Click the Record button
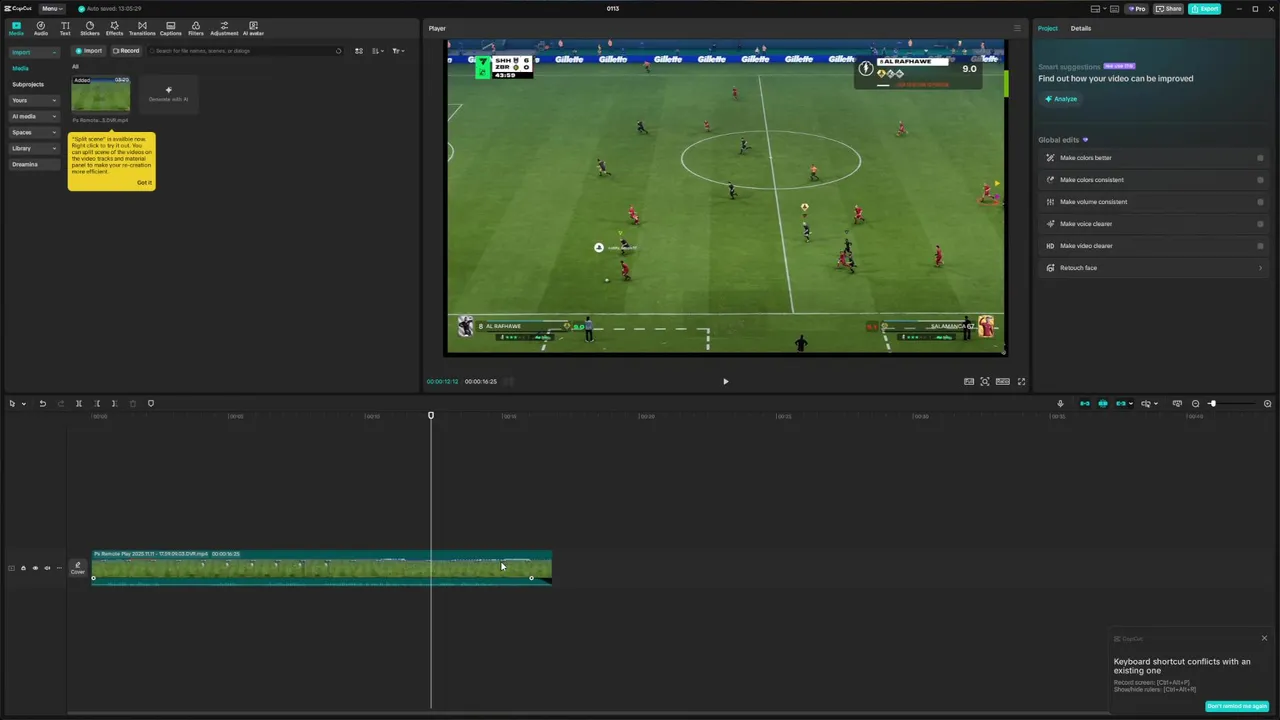Image resolution: width=1280 pixels, height=720 pixels. (x=126, y=51)
